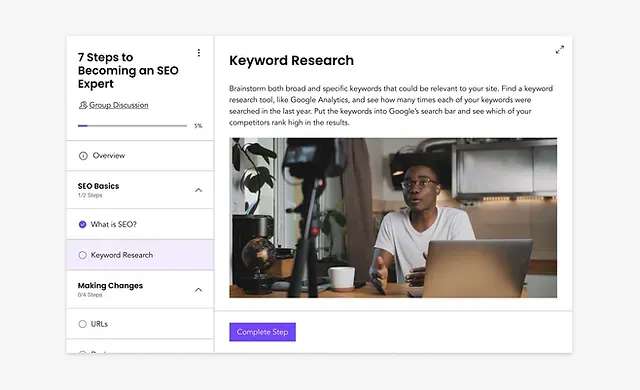Click the 5% progress label
This screenshot has width=640, height=390.
click(198, 126)
